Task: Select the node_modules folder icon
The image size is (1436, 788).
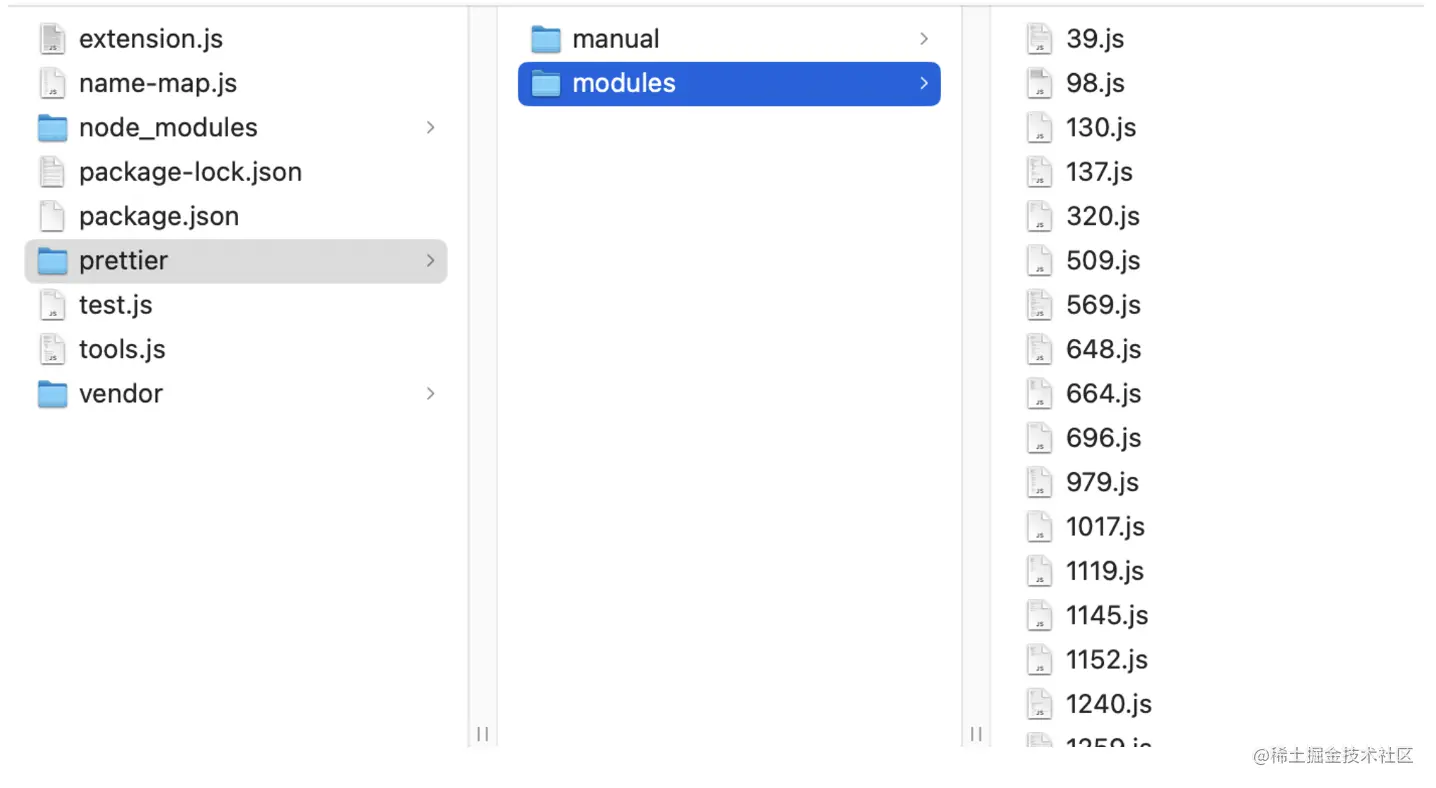Action: (x=52, y=128)
